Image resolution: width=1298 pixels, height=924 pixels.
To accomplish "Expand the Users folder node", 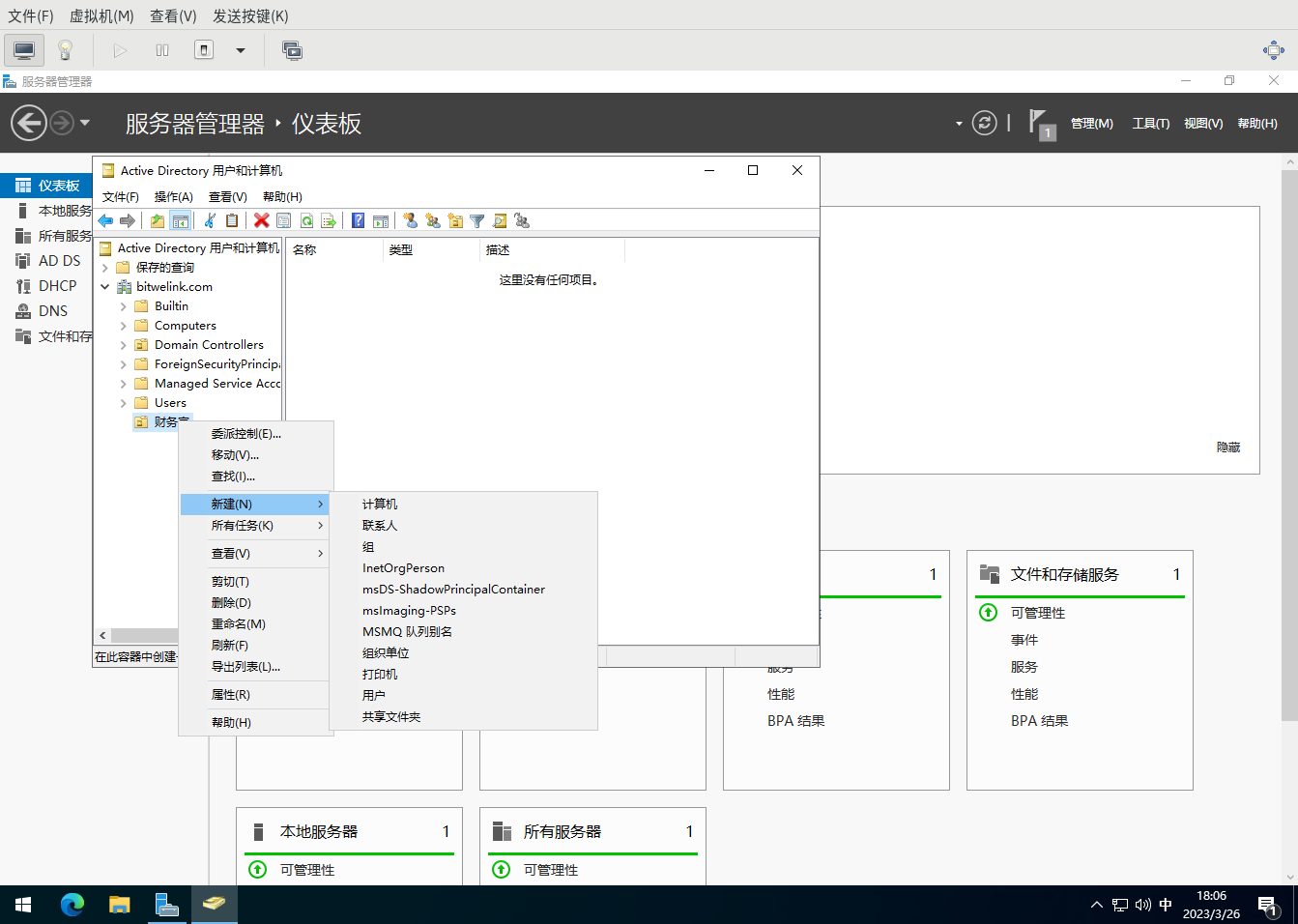I will (x=123, y=403).
